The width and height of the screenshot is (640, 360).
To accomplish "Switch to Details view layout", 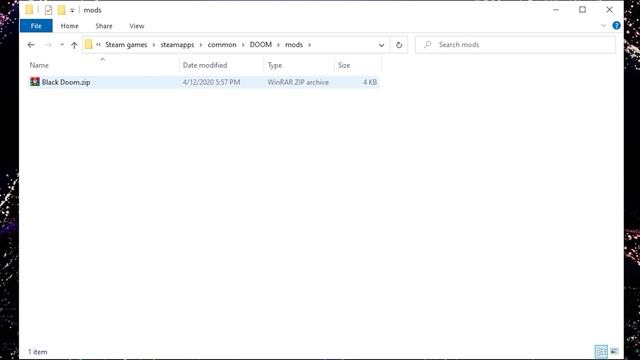I will [601, 351].
